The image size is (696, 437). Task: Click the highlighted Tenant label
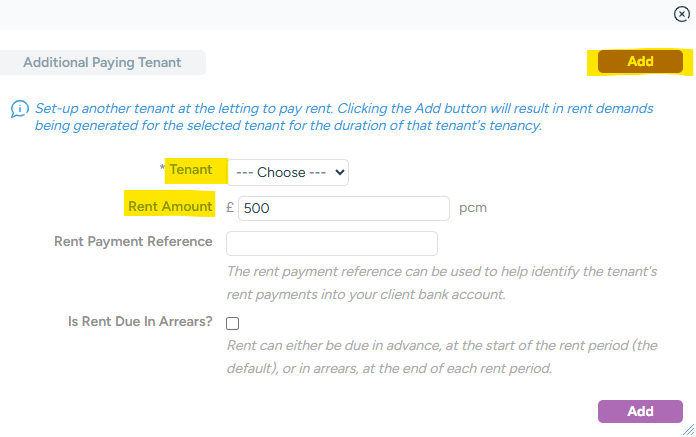click(191, 170)
